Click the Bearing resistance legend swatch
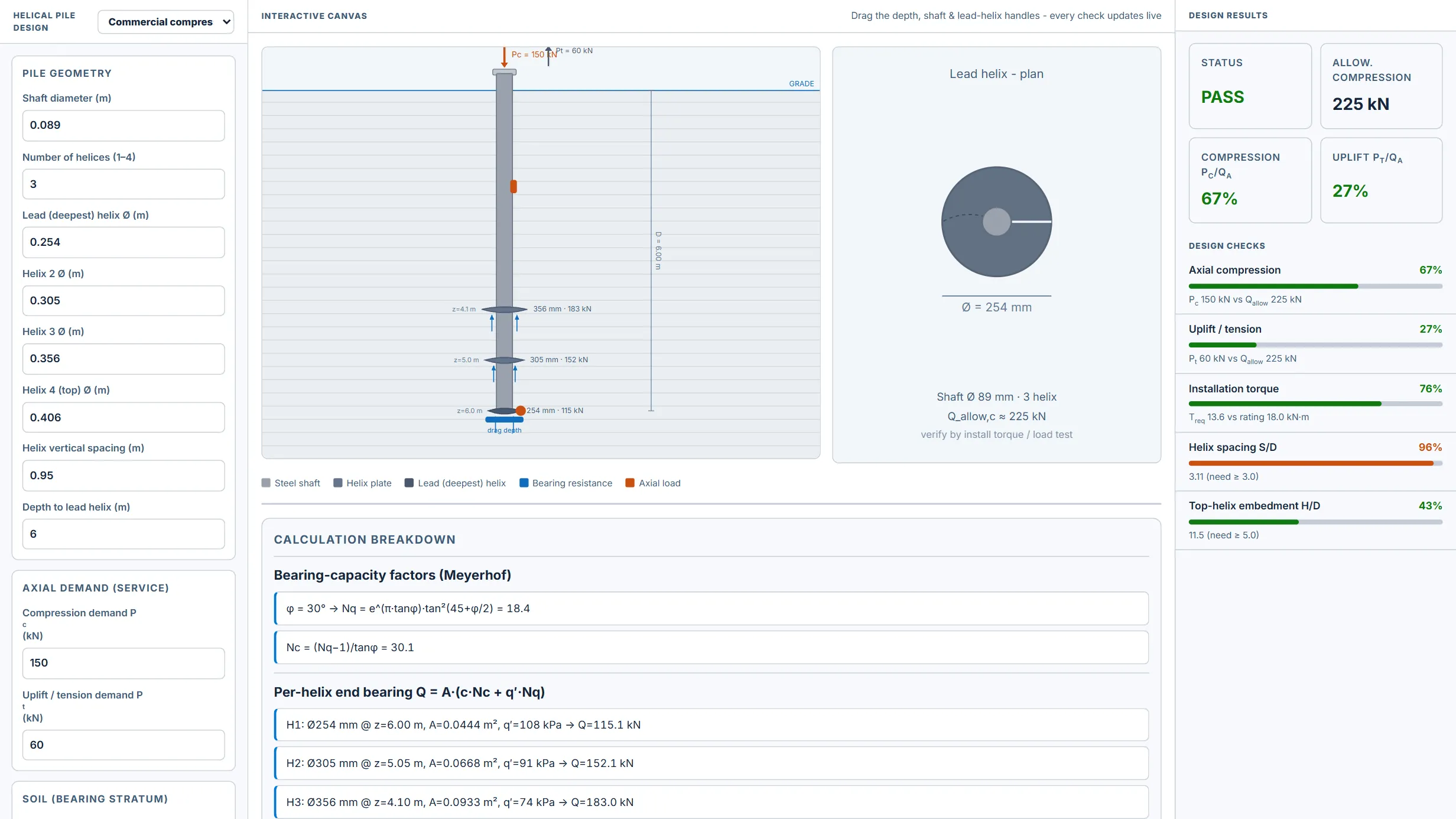 pos(524,483)
